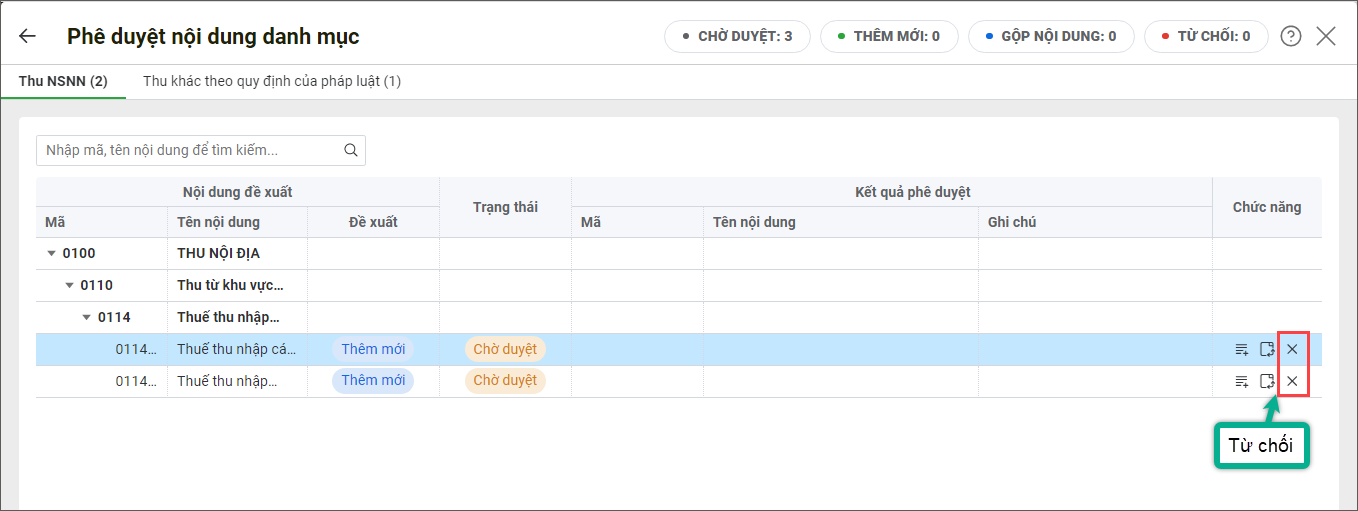This screenshot has height=511, width=1358.
Task: Focus the search field for code or name
Action: (190, 151)
